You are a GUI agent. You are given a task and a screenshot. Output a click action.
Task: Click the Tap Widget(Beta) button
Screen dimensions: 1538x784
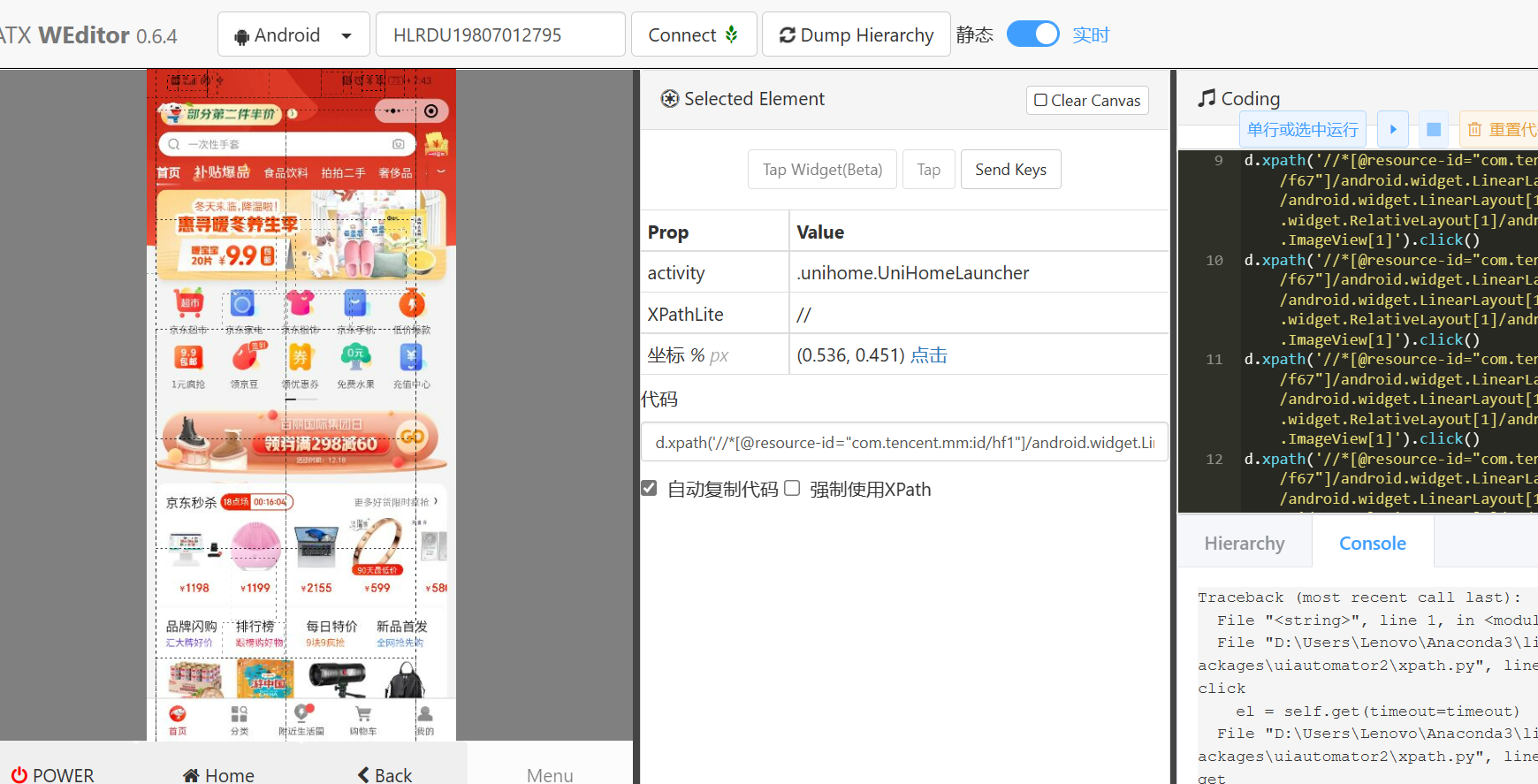[x=822, y=169]
